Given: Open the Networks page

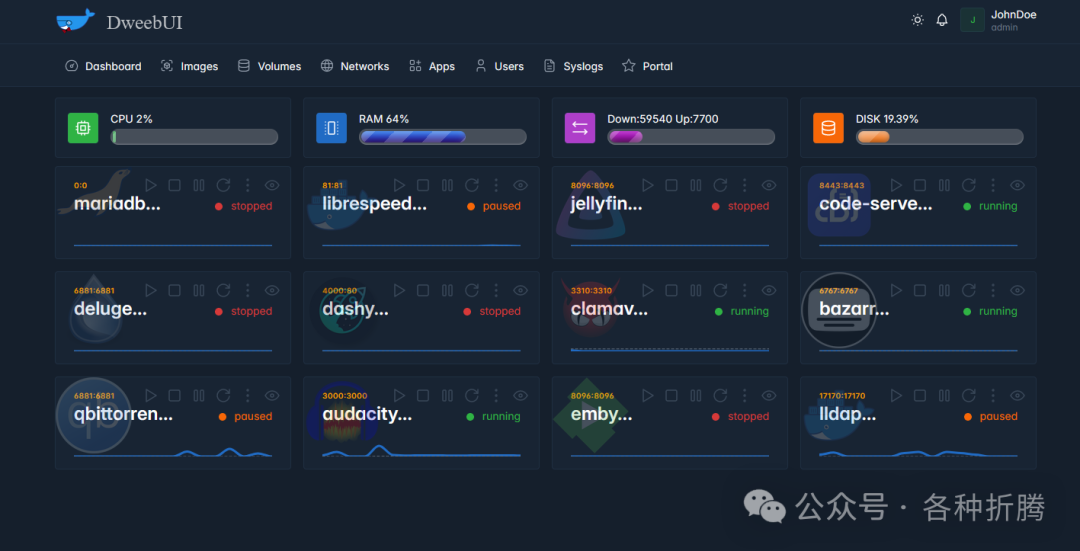Looking at the screenshot, I should point(355,66).
